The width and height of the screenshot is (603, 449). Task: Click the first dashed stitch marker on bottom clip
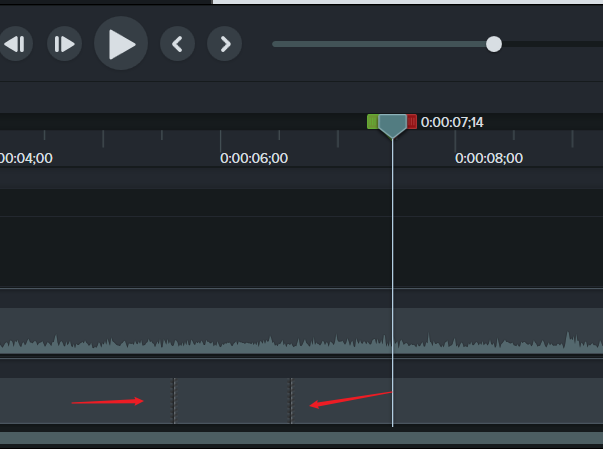pyautogui.click(x=174, y=401)
